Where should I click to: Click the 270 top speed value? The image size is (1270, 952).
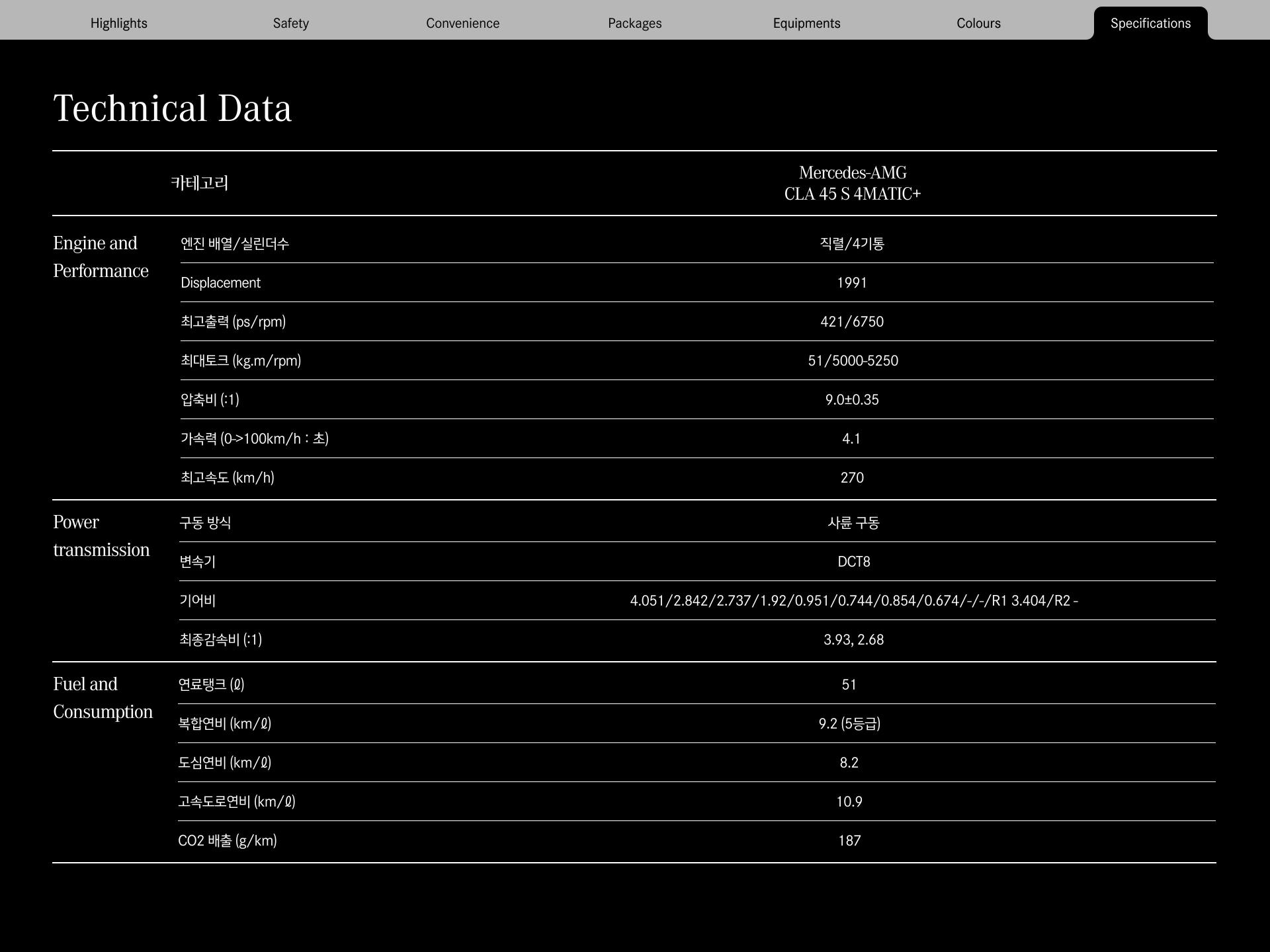coord(852,478)
